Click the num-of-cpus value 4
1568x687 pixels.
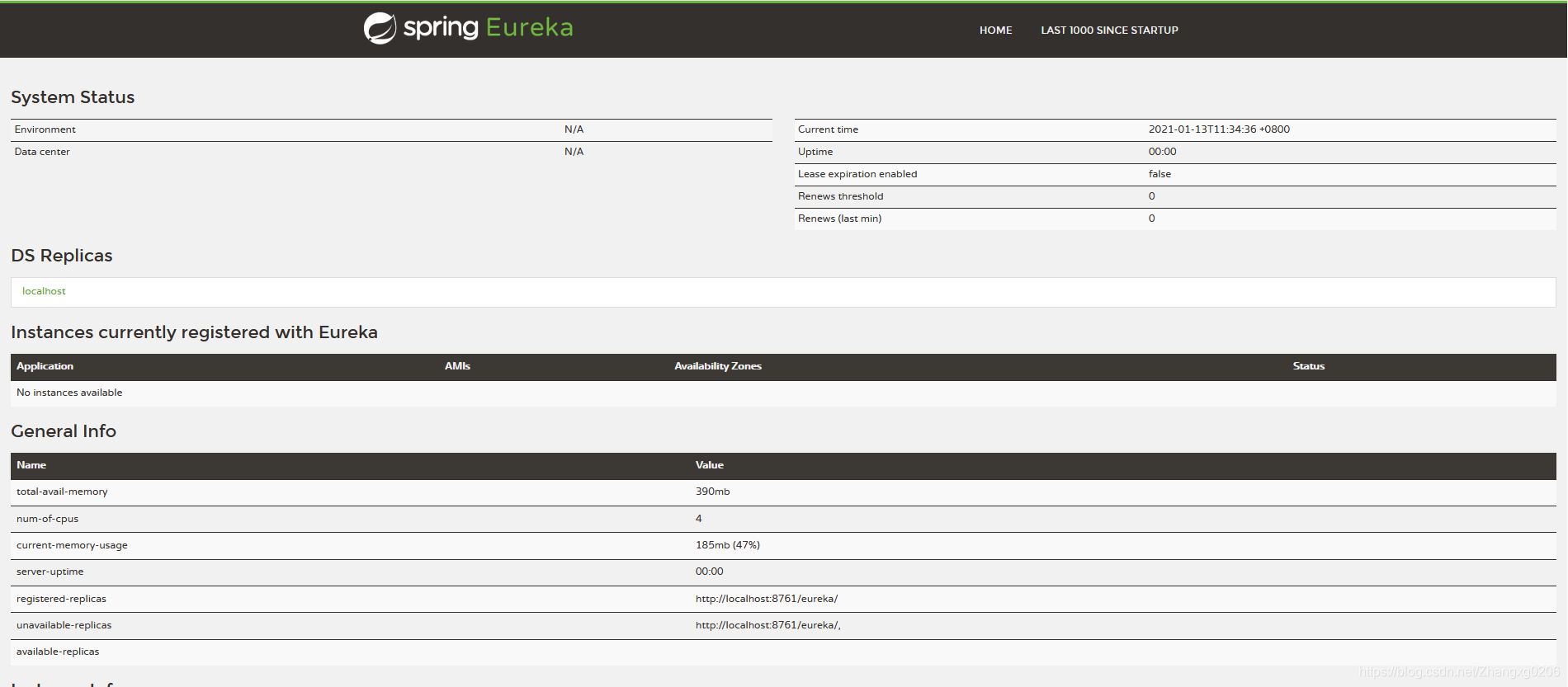click(x=698, y=519)
